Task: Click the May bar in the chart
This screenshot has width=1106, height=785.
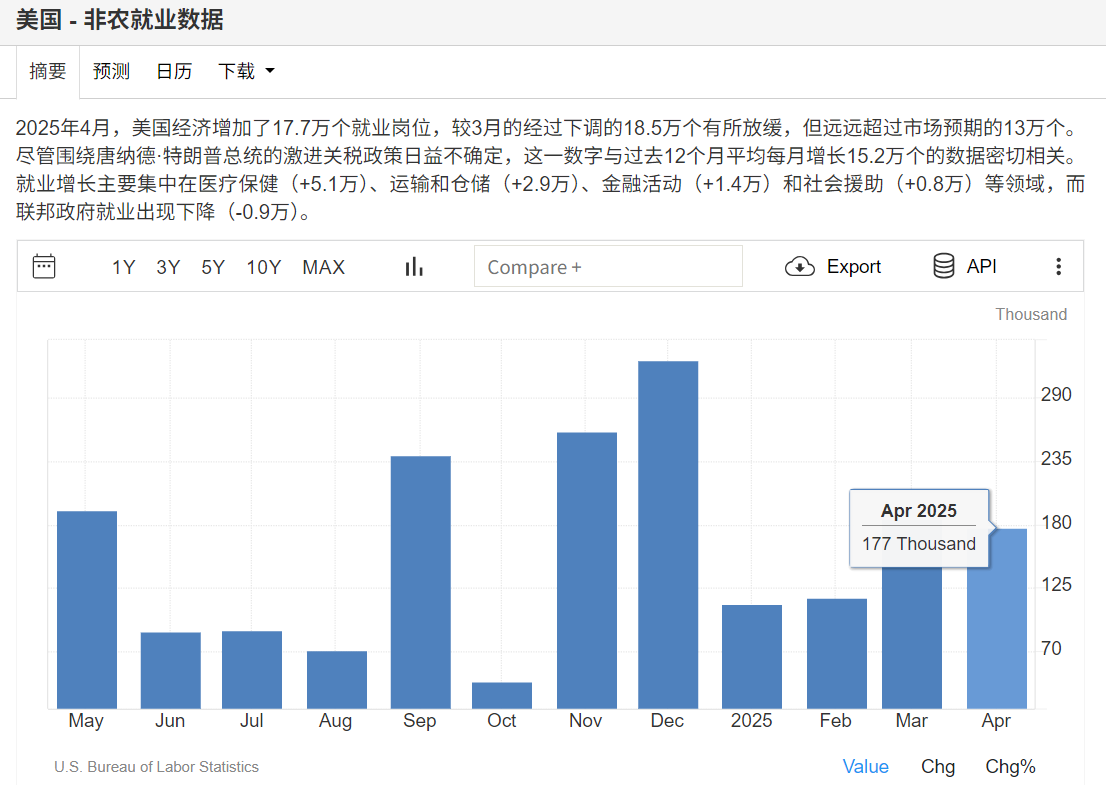Action: [x=87, y=610]
